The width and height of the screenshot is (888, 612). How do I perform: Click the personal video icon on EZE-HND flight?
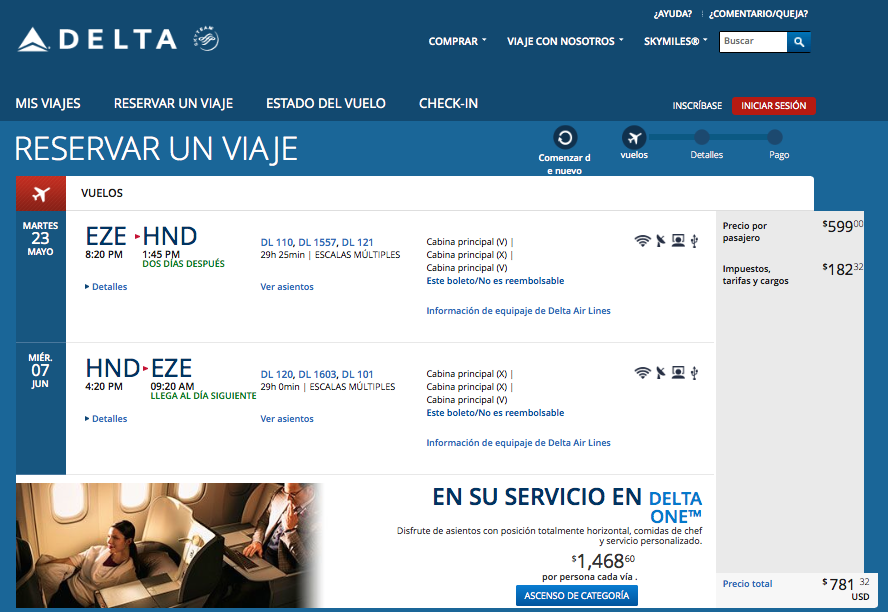[678, 241]
